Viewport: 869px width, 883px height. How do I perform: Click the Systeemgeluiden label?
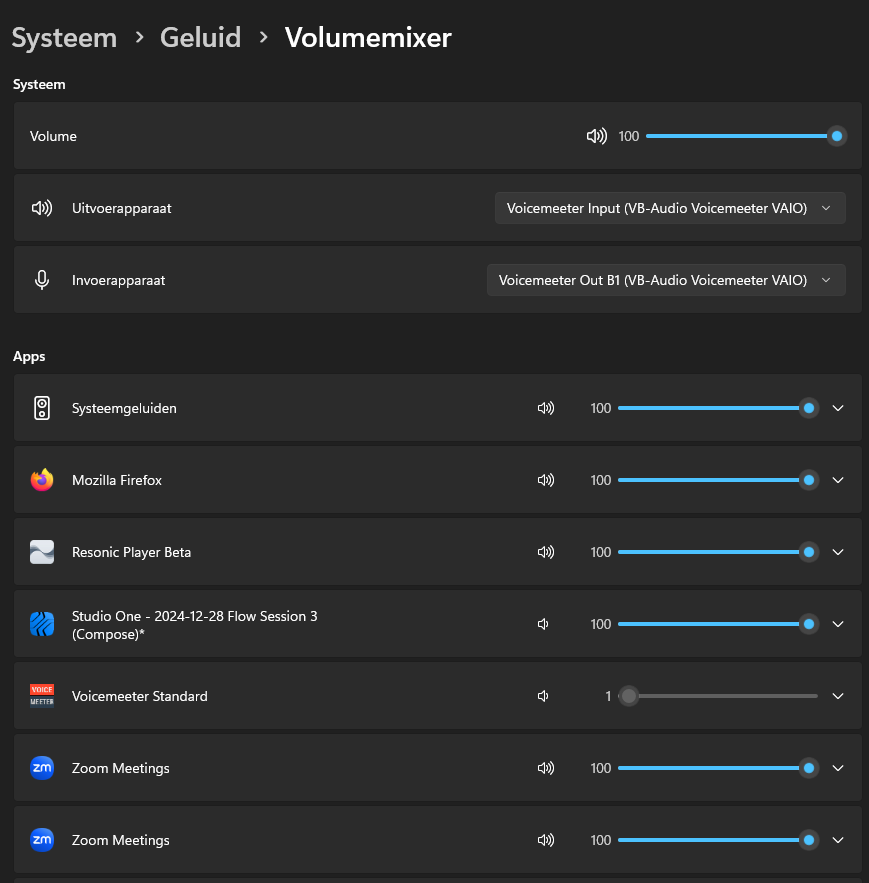(x=124, y=408)
